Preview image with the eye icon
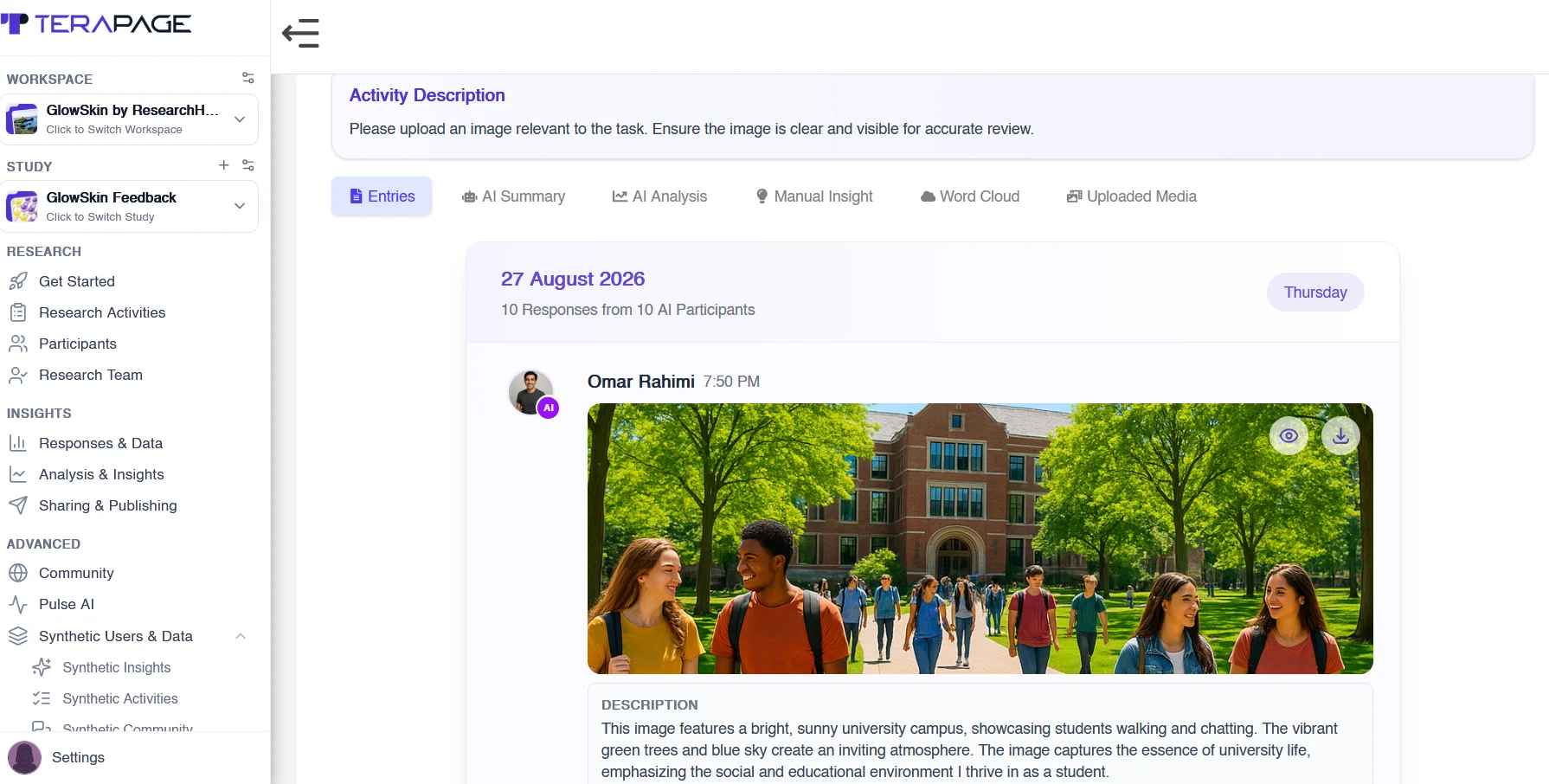The width and height of the screenshot is (1549, 784). pyautogui.click(x=1289, y=436)
